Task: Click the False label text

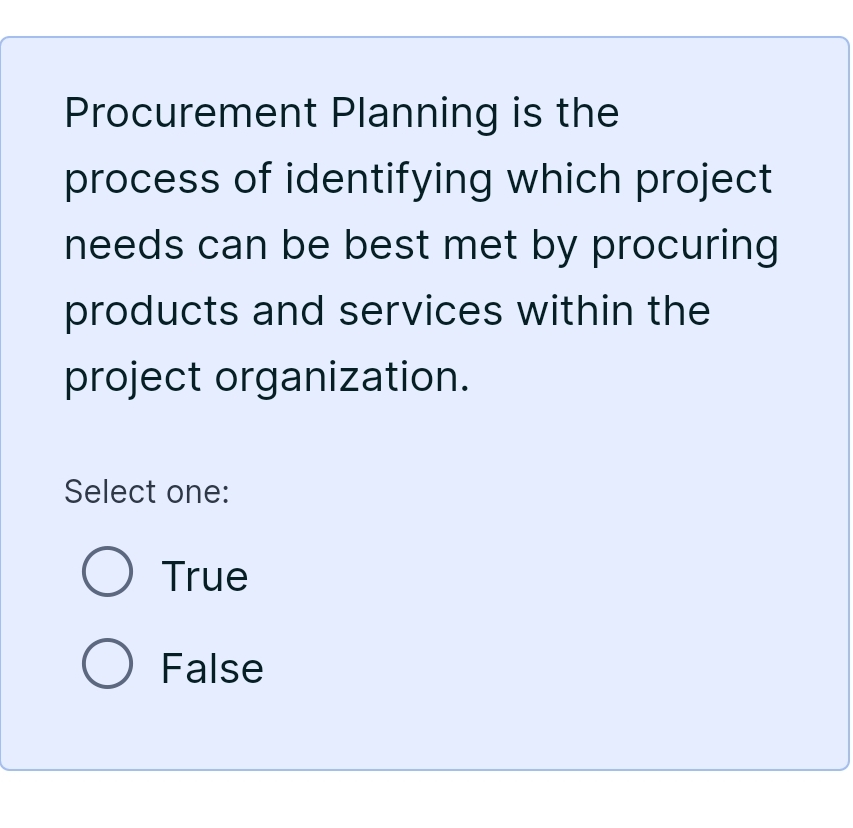Action: point(212,667)
